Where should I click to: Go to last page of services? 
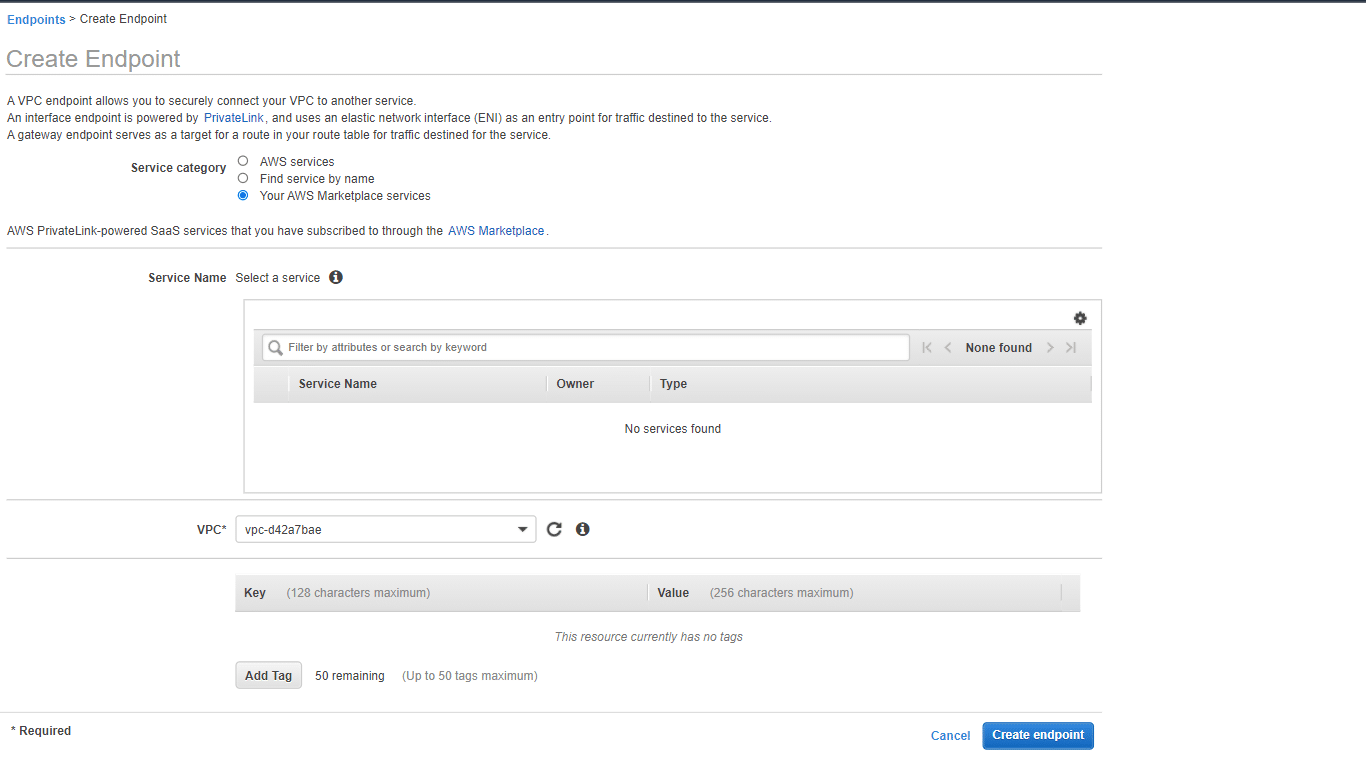click(x=1071, y=347)
